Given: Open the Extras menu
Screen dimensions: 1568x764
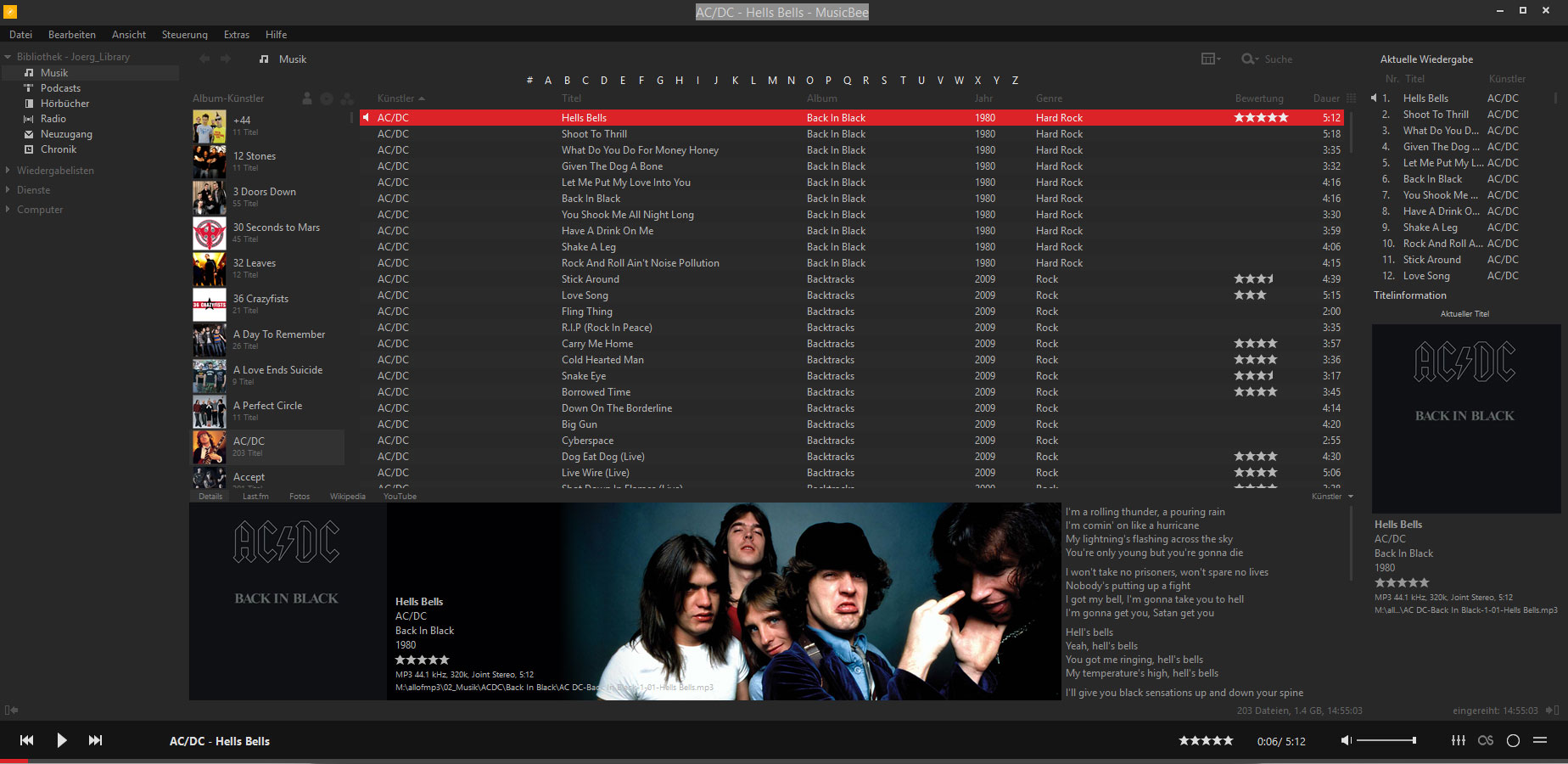Looking at the screenshot, I should pos(237,35).
